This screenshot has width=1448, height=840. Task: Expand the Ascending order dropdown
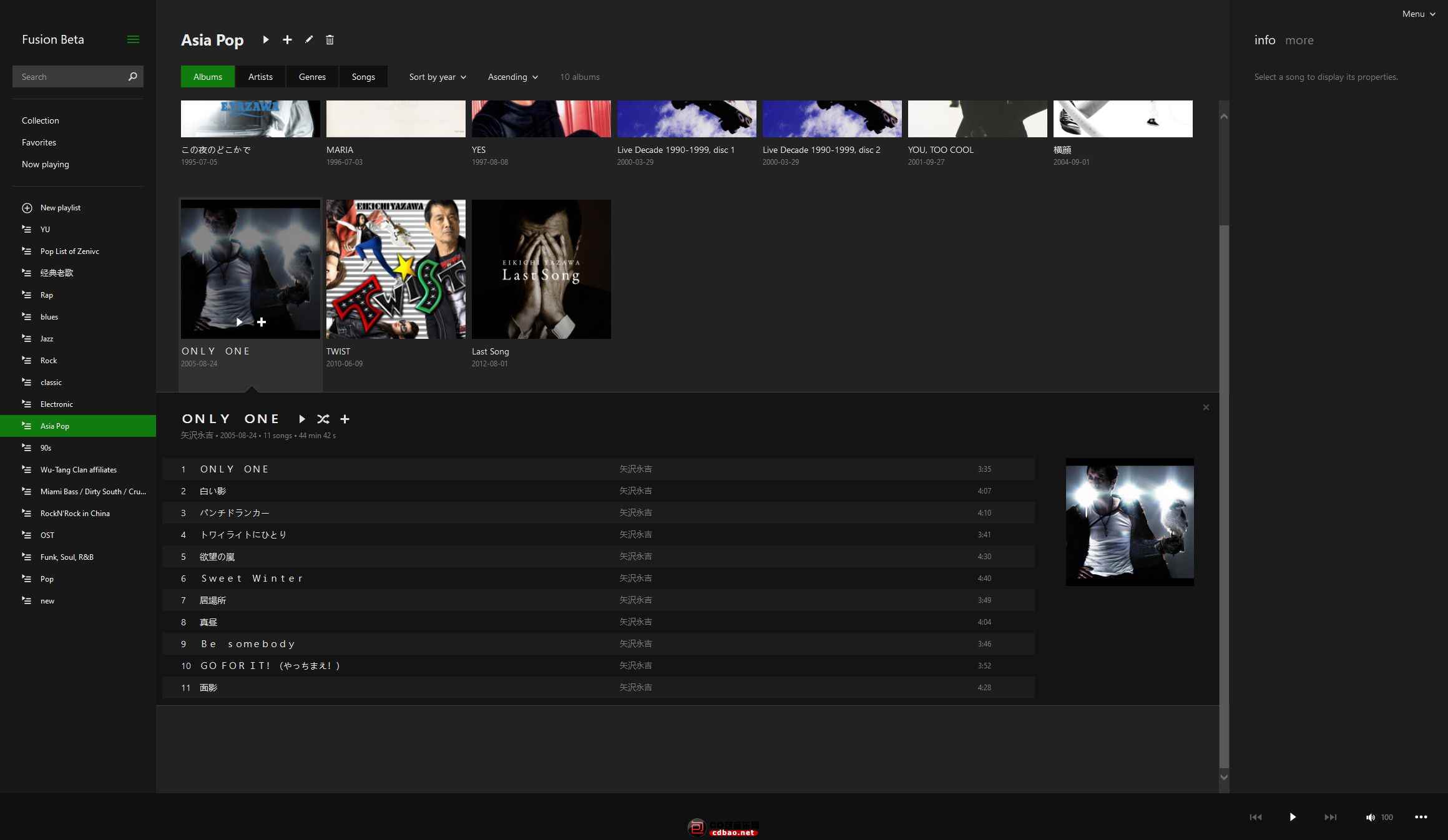513,77
